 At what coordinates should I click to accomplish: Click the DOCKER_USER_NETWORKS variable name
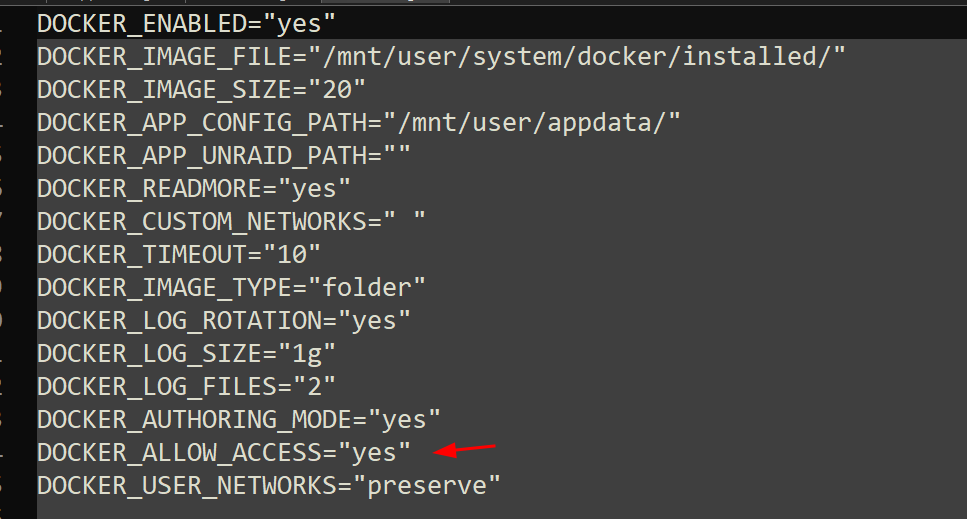[186, 486]
